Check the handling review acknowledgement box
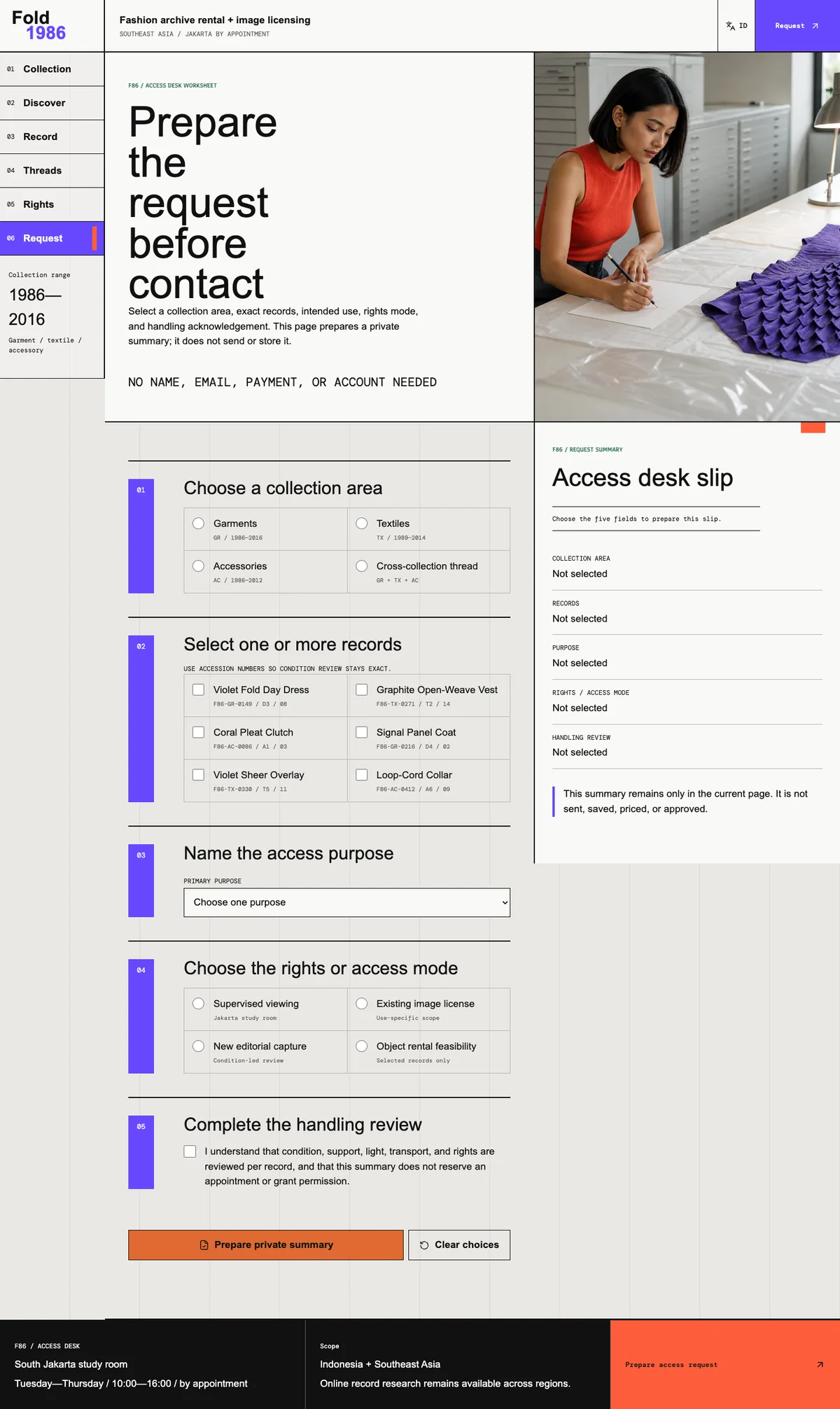The width and height of the screenshot is (840, 1409). click(x=190, y=1151)
